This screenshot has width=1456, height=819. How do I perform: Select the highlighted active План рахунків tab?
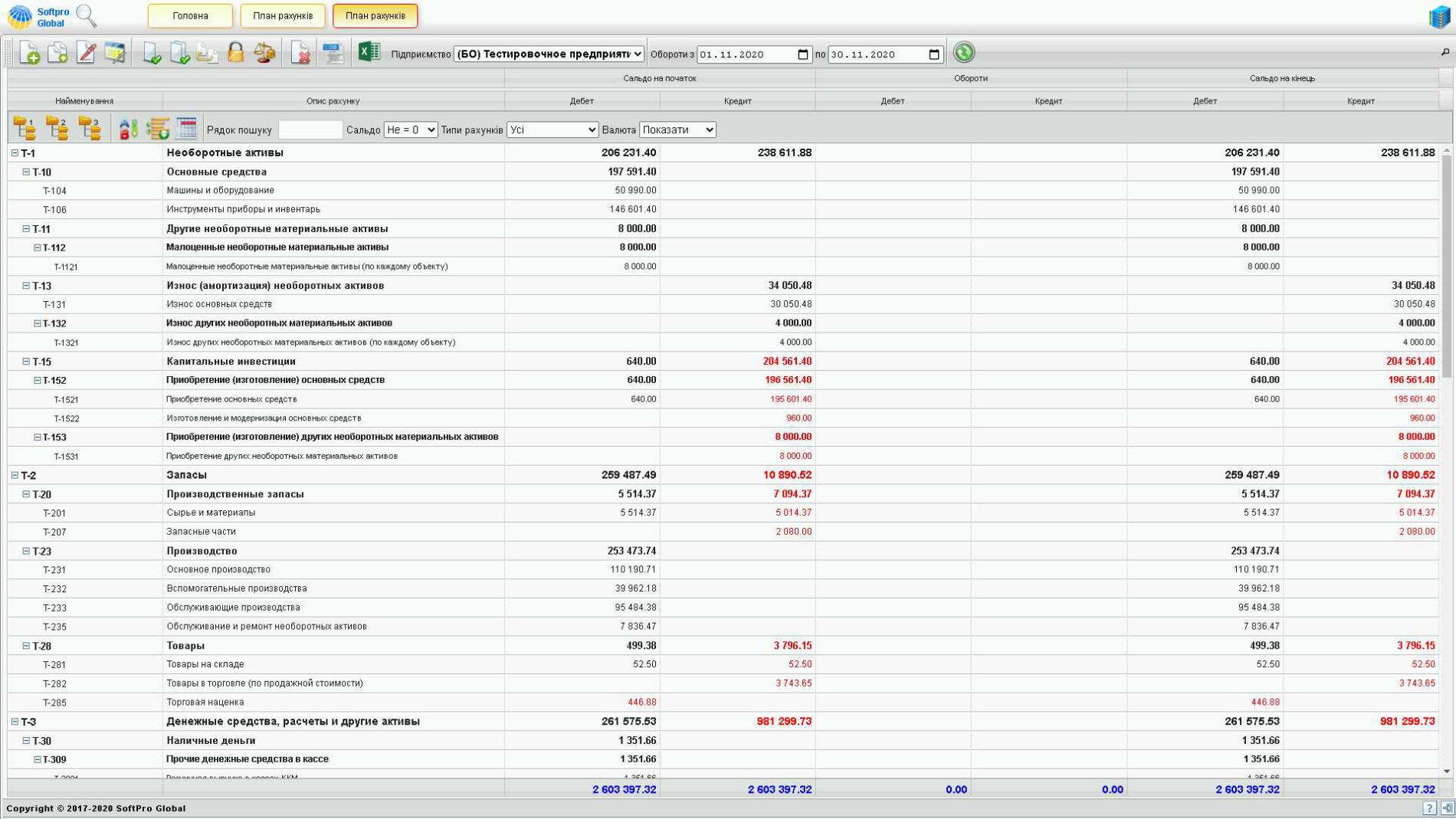click(375, 16)
